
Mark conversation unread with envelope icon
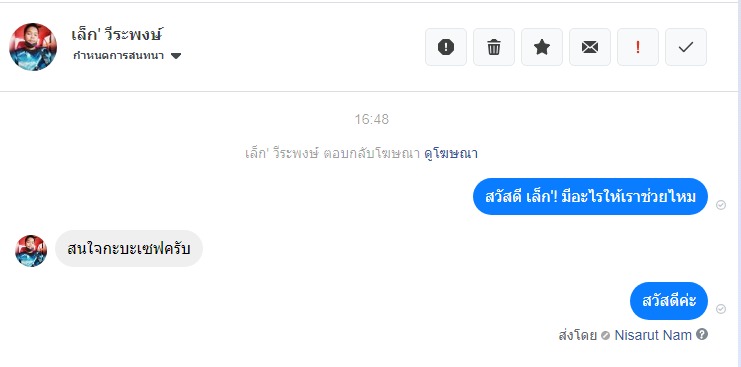(x=590, y=47)
